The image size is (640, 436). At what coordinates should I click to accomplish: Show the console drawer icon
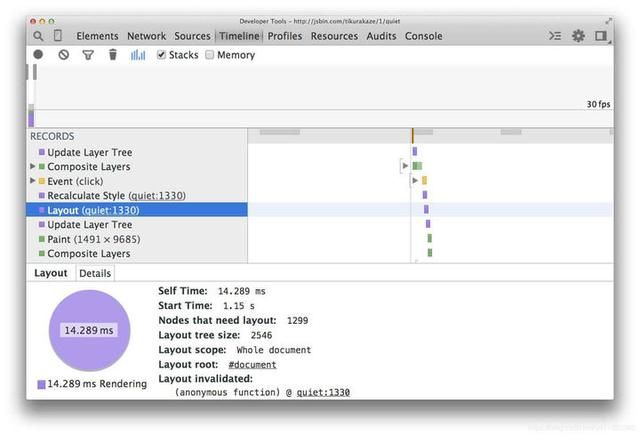(x=555, y=36)
